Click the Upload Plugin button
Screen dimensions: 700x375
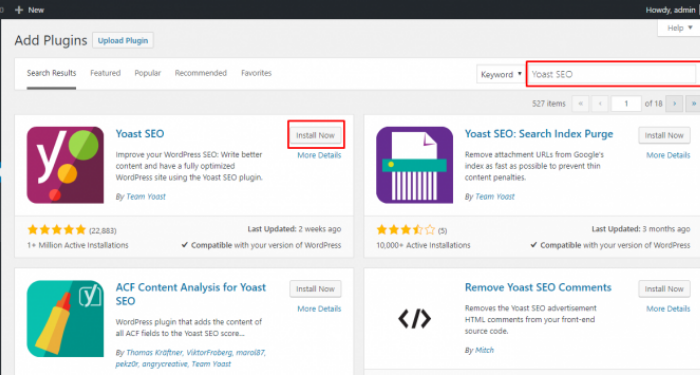click(x=123, y=41)
